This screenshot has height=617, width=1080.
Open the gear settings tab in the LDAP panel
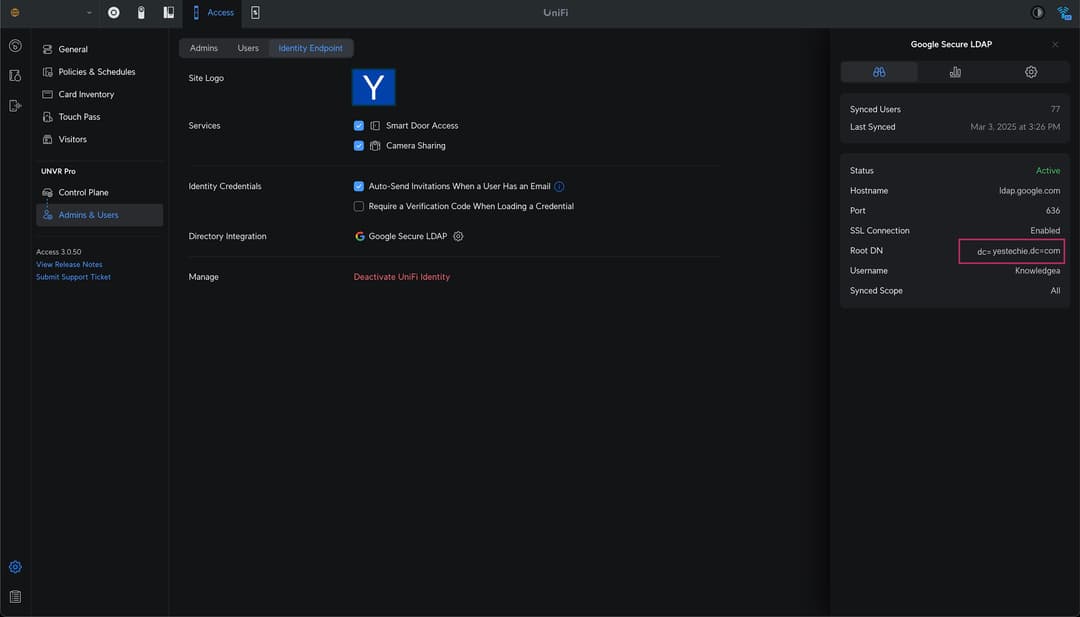(x=1030, y=72)
